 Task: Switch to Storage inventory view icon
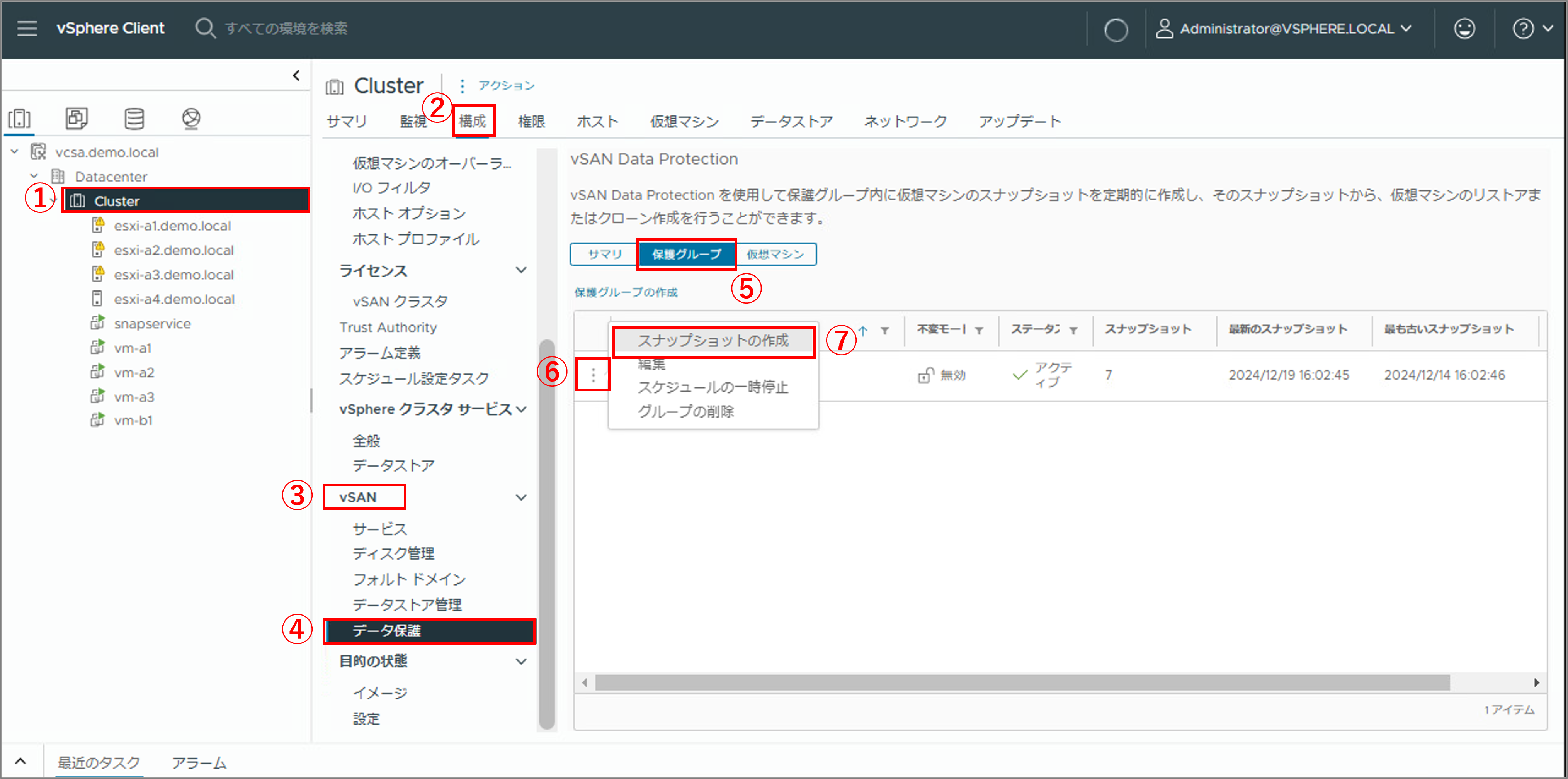point(134,118)
